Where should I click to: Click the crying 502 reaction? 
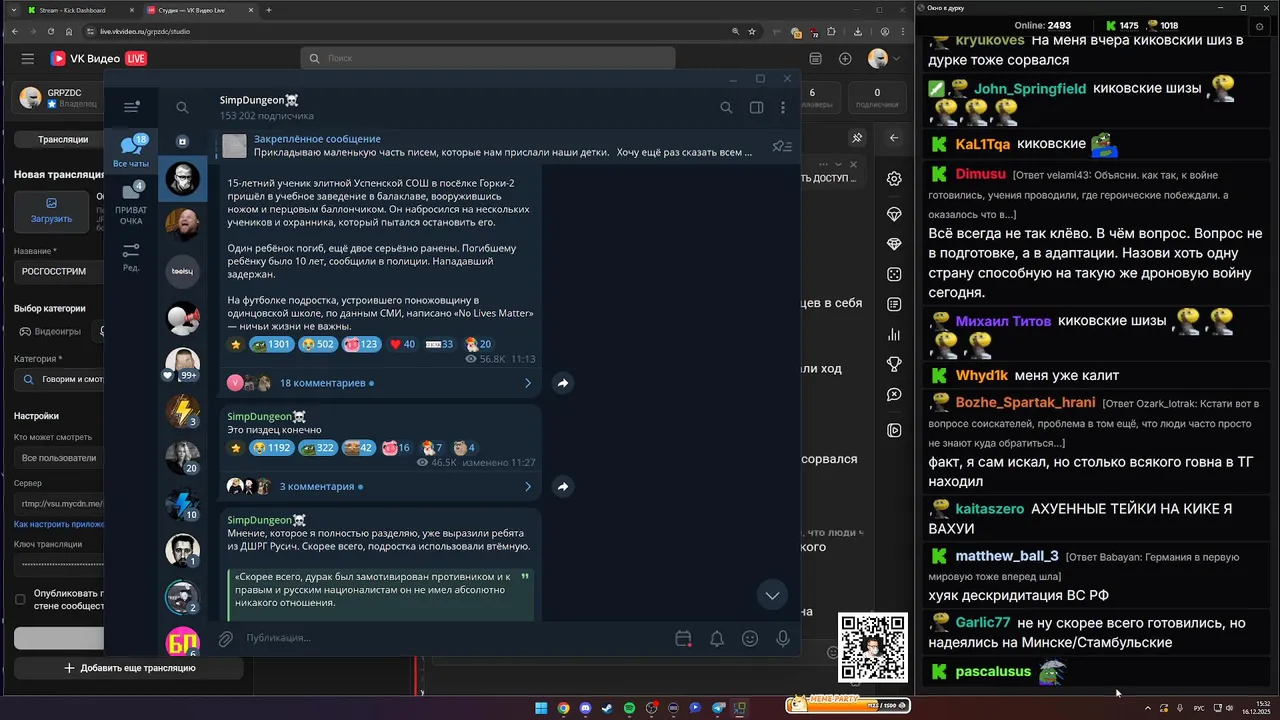point(319,344)
